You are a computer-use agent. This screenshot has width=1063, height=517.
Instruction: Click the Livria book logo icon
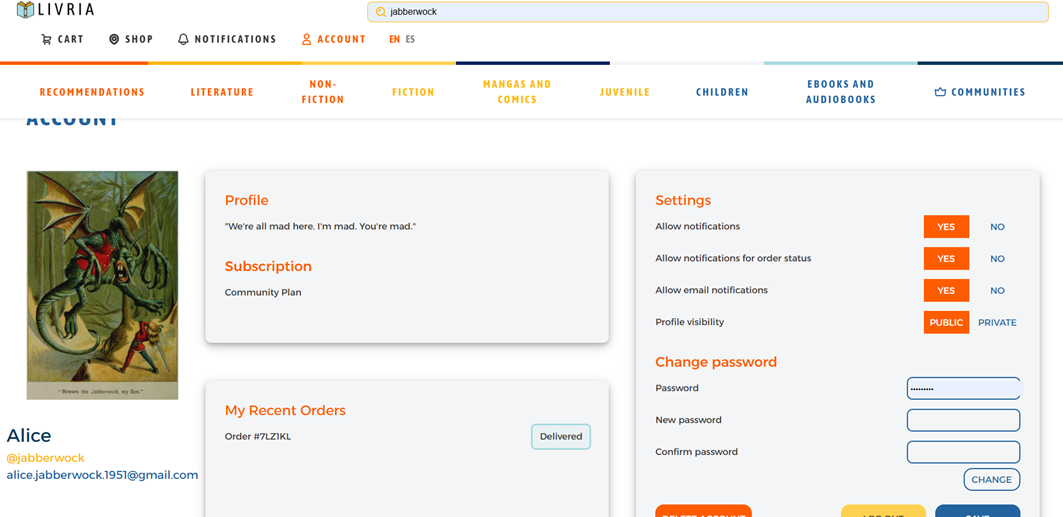[25, 9]
